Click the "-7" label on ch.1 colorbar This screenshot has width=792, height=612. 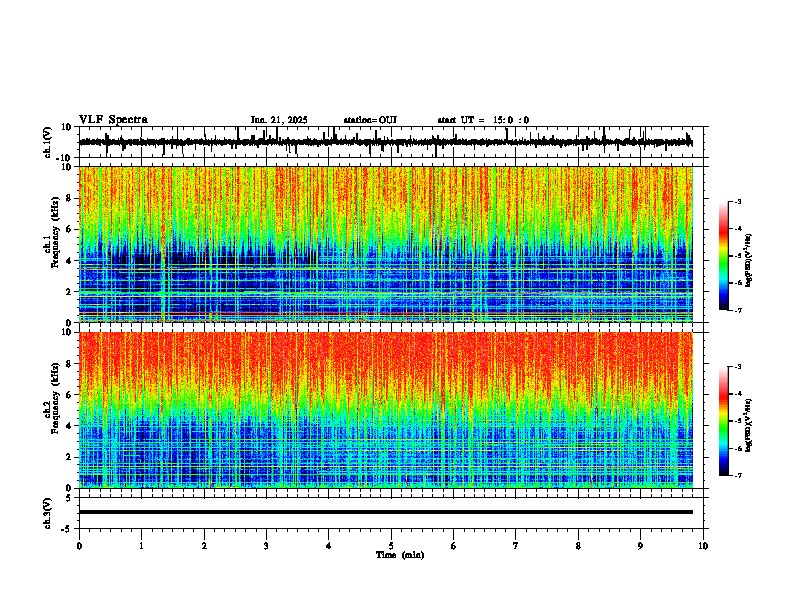tap(738, 310)
